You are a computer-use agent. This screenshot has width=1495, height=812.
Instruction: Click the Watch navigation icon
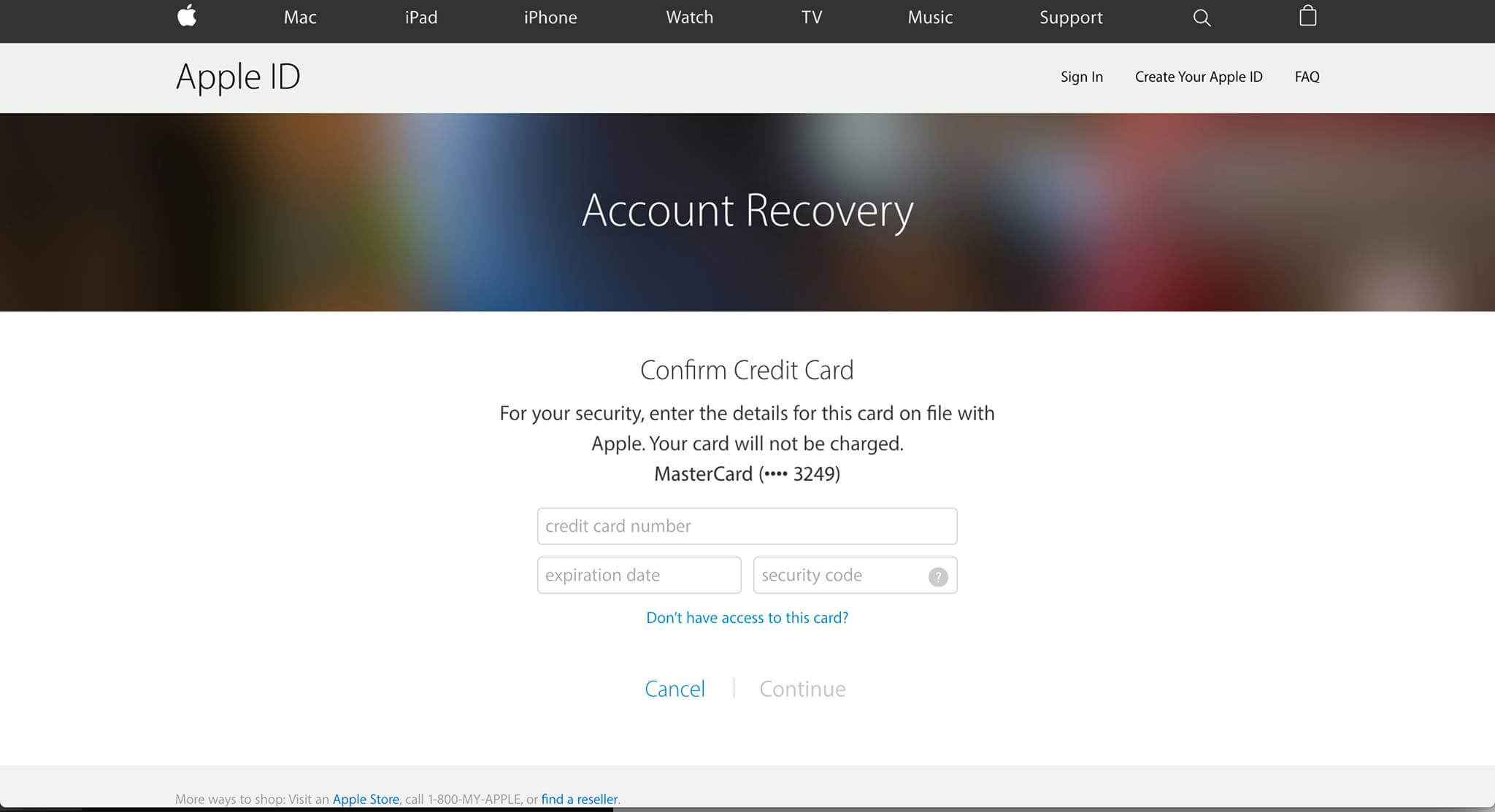tap(690, 17)
